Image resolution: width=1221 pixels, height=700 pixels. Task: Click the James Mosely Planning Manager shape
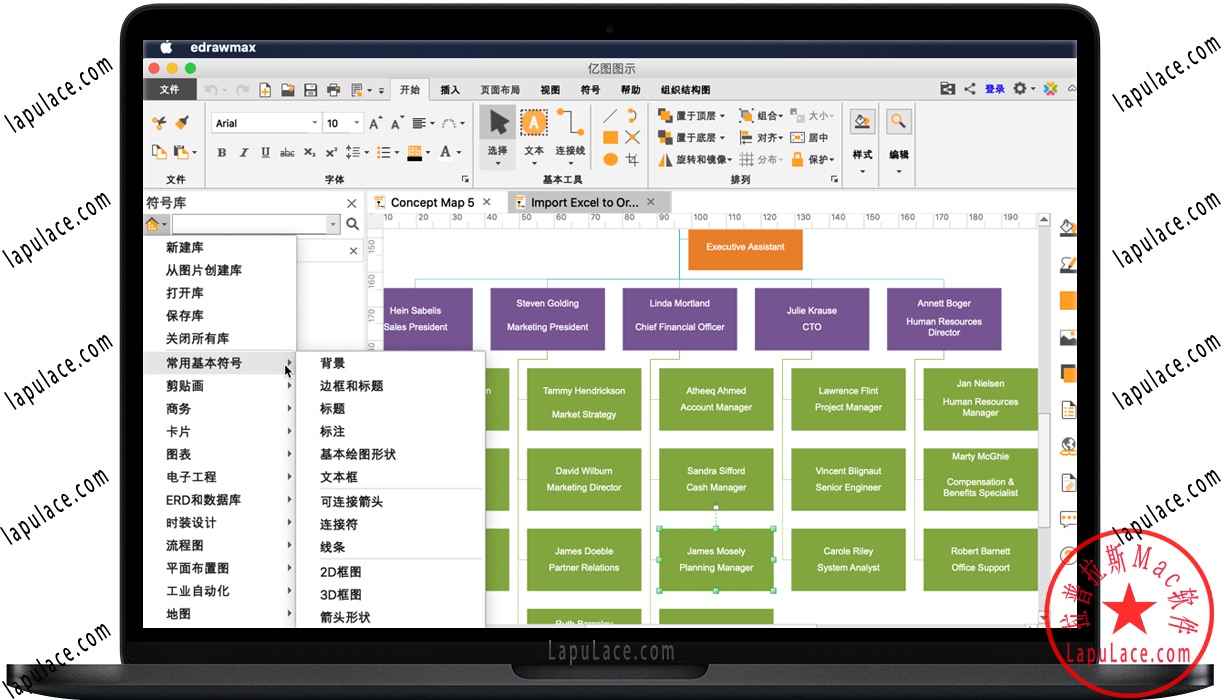tap(715, 559)
